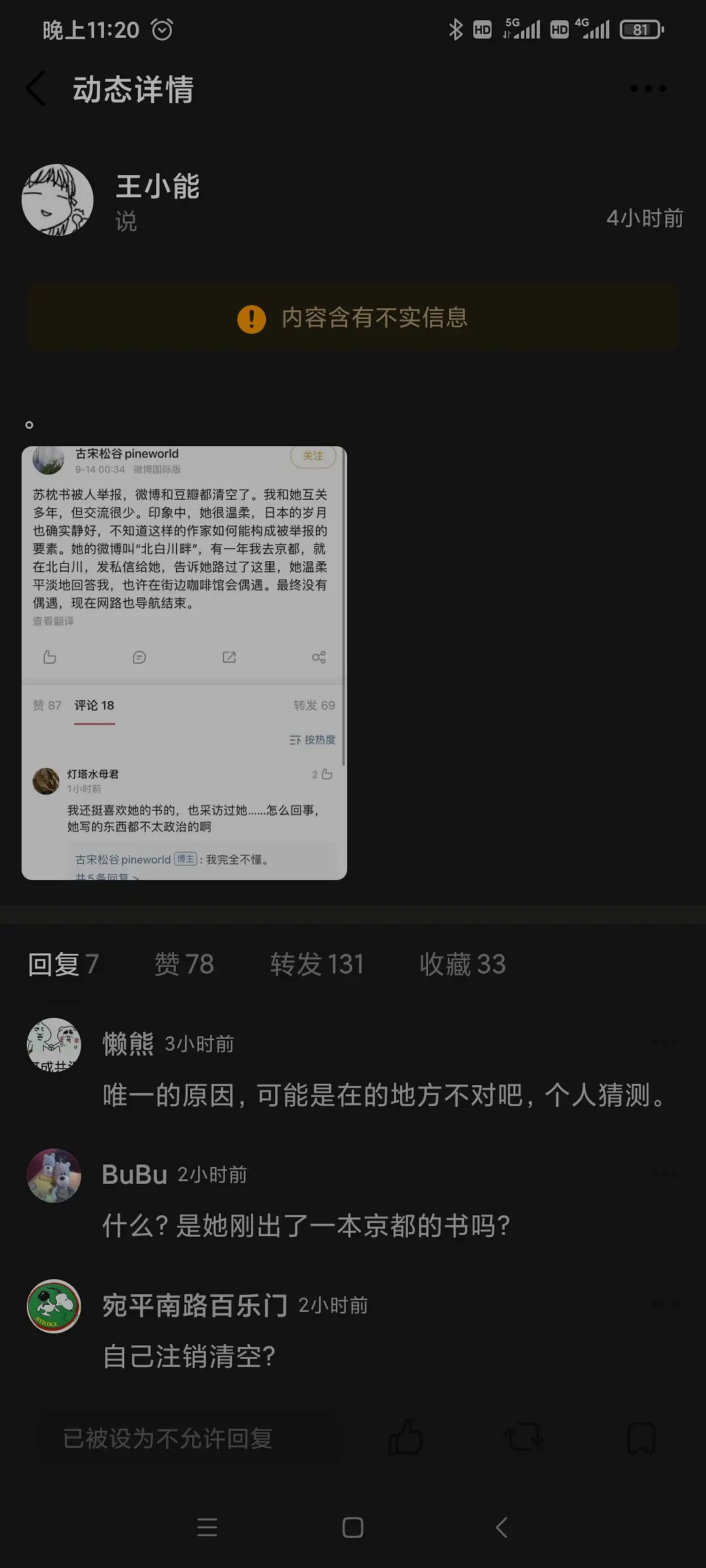Bookmark the post with the save icon
Screen dimensions: 706x1568
pyautogui.click(x=641, y=1437)
